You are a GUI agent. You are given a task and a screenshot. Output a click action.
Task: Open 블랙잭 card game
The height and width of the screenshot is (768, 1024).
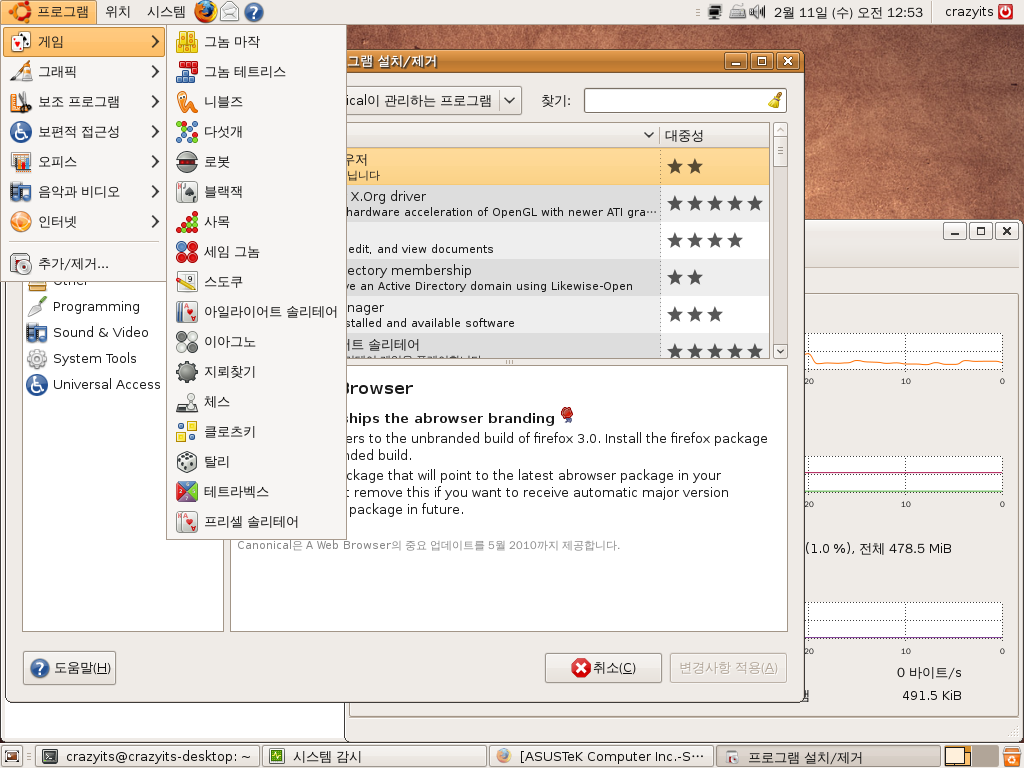[256, 192]
